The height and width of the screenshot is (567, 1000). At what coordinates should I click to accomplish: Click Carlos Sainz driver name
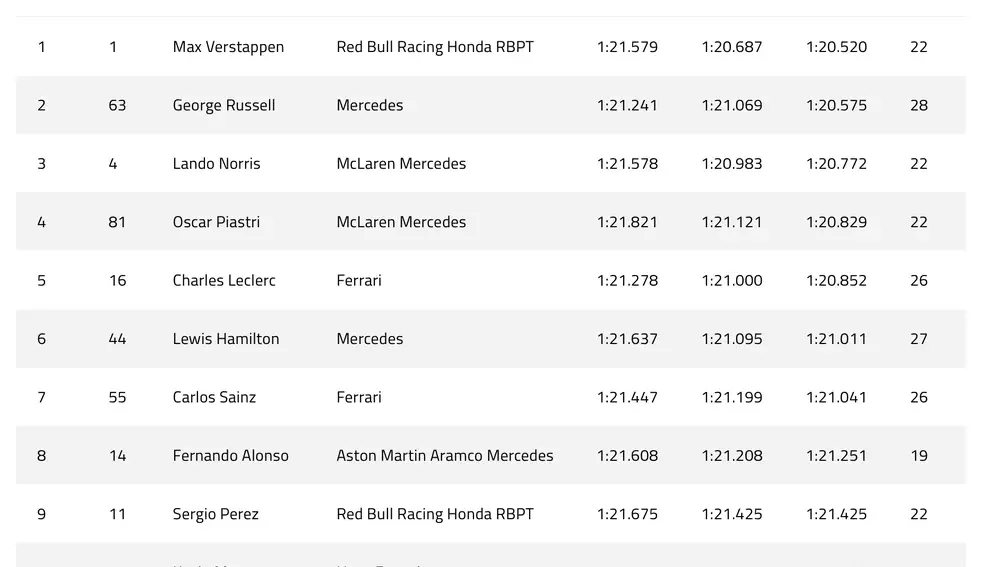point(214,397)
